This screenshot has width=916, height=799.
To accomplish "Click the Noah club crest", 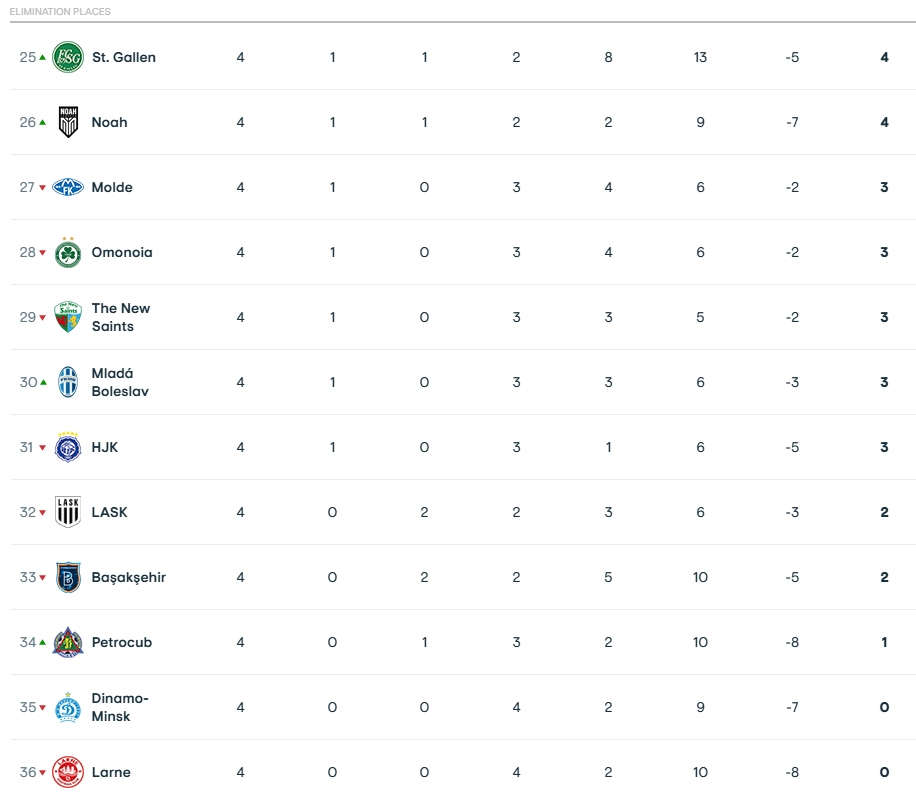I will [68, 122].
